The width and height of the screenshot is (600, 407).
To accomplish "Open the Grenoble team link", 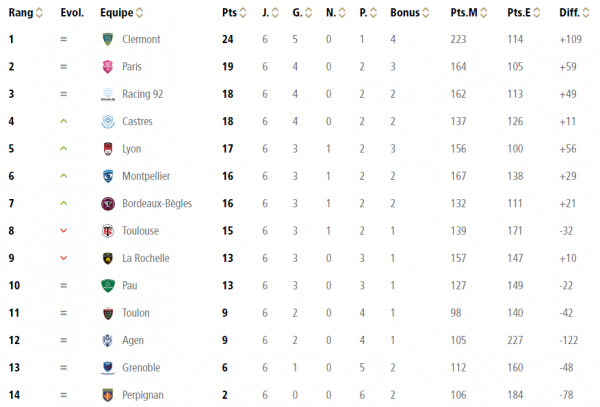I will point(142,368).
